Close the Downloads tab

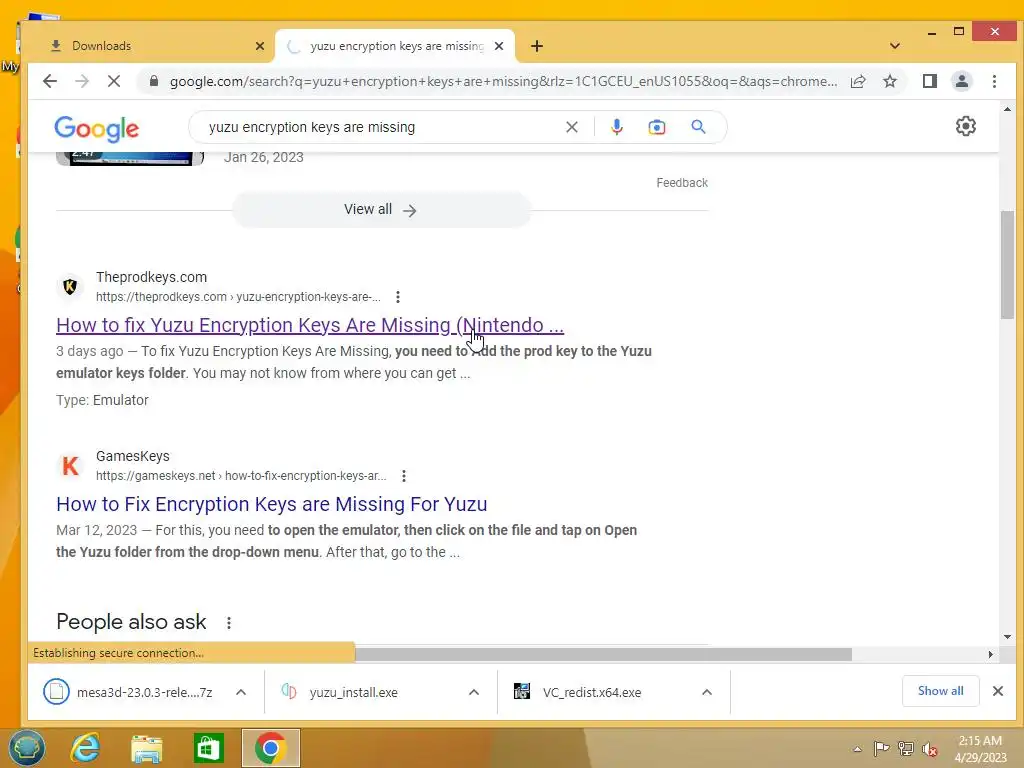click(x=260, y=46)
